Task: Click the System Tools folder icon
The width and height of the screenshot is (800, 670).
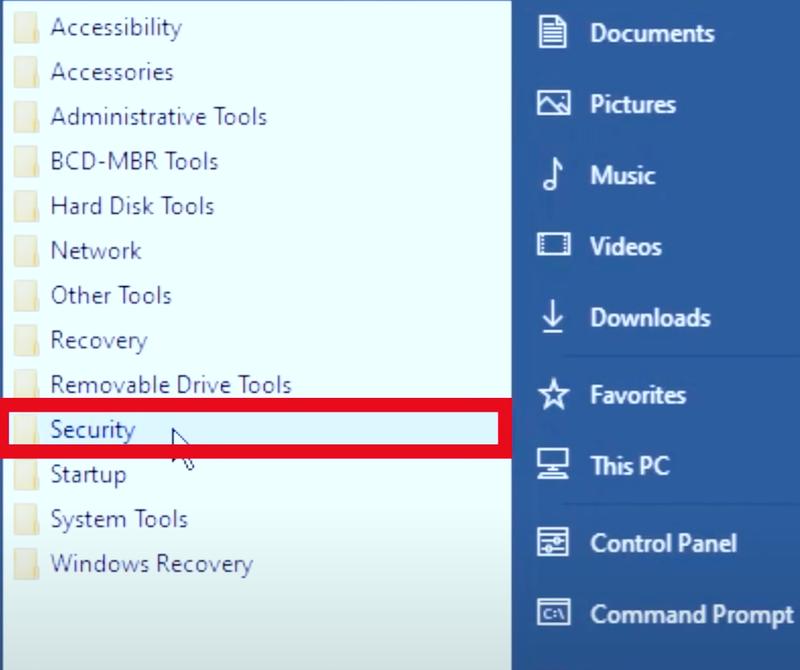Action: 26,519
